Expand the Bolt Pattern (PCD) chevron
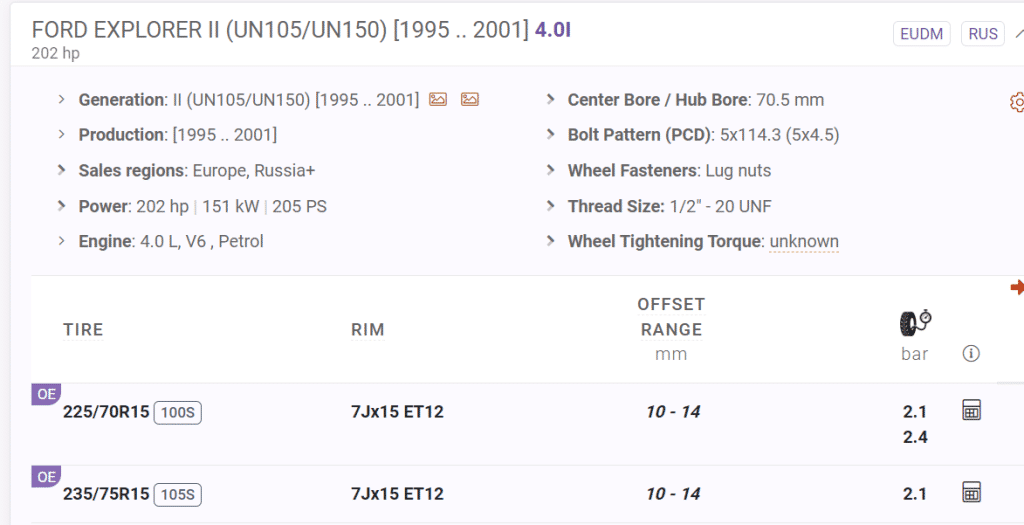This screenshot has width=1024, height=525. pos(551,134)
